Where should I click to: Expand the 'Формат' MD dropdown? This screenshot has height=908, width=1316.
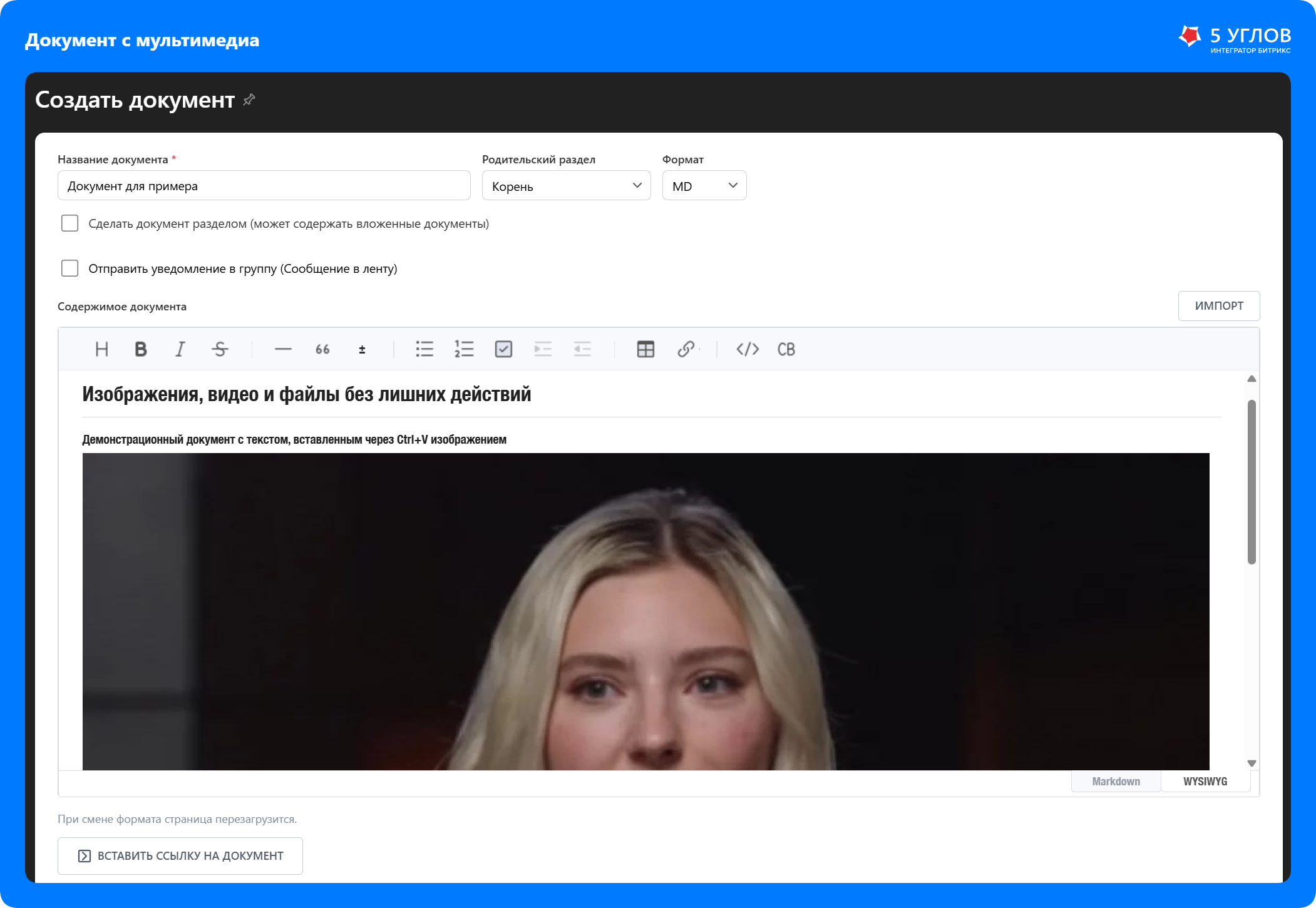[x=704, y=186]
